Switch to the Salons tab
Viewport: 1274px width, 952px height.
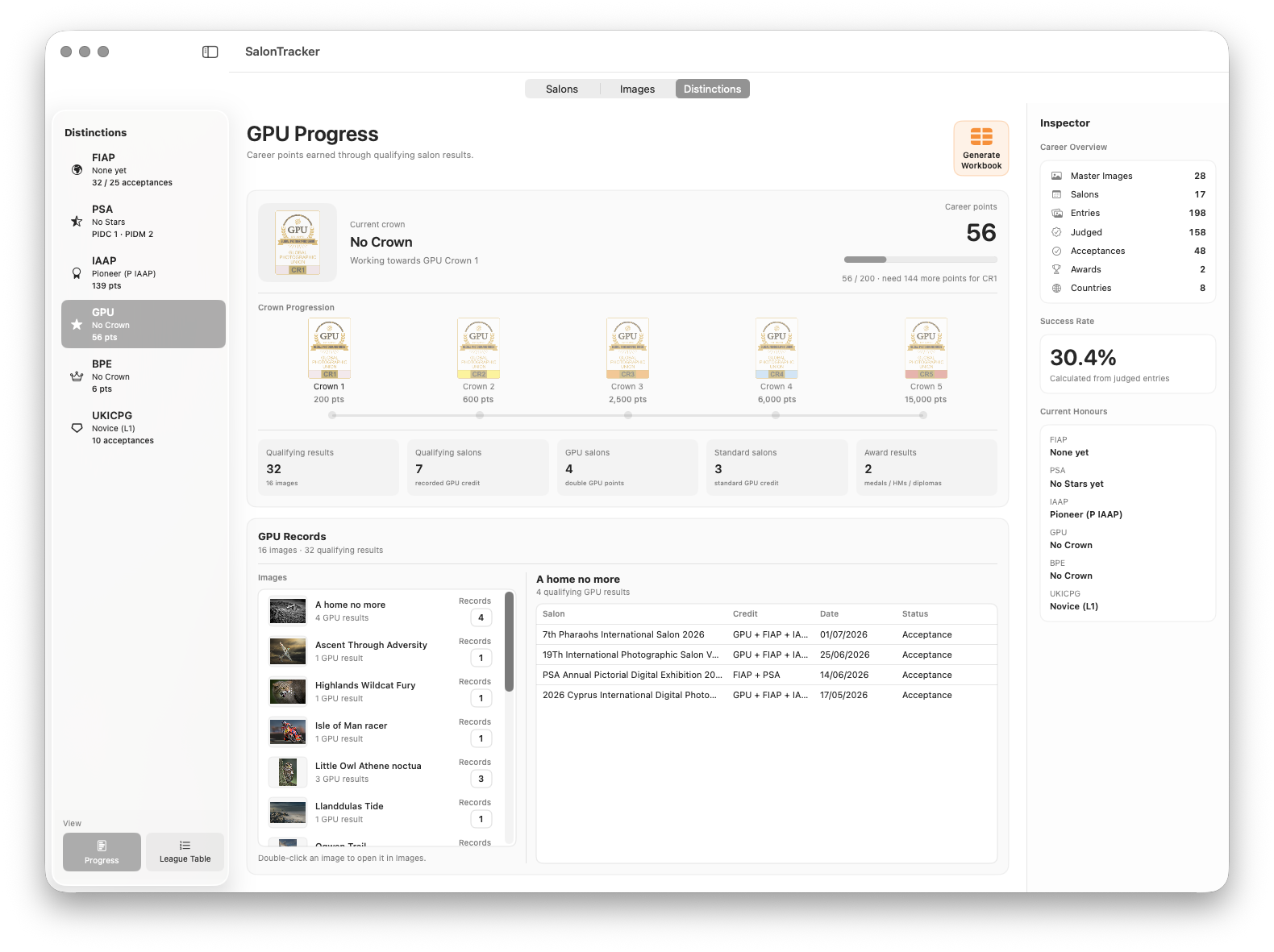pyautogui.click(x=562, y=89)
